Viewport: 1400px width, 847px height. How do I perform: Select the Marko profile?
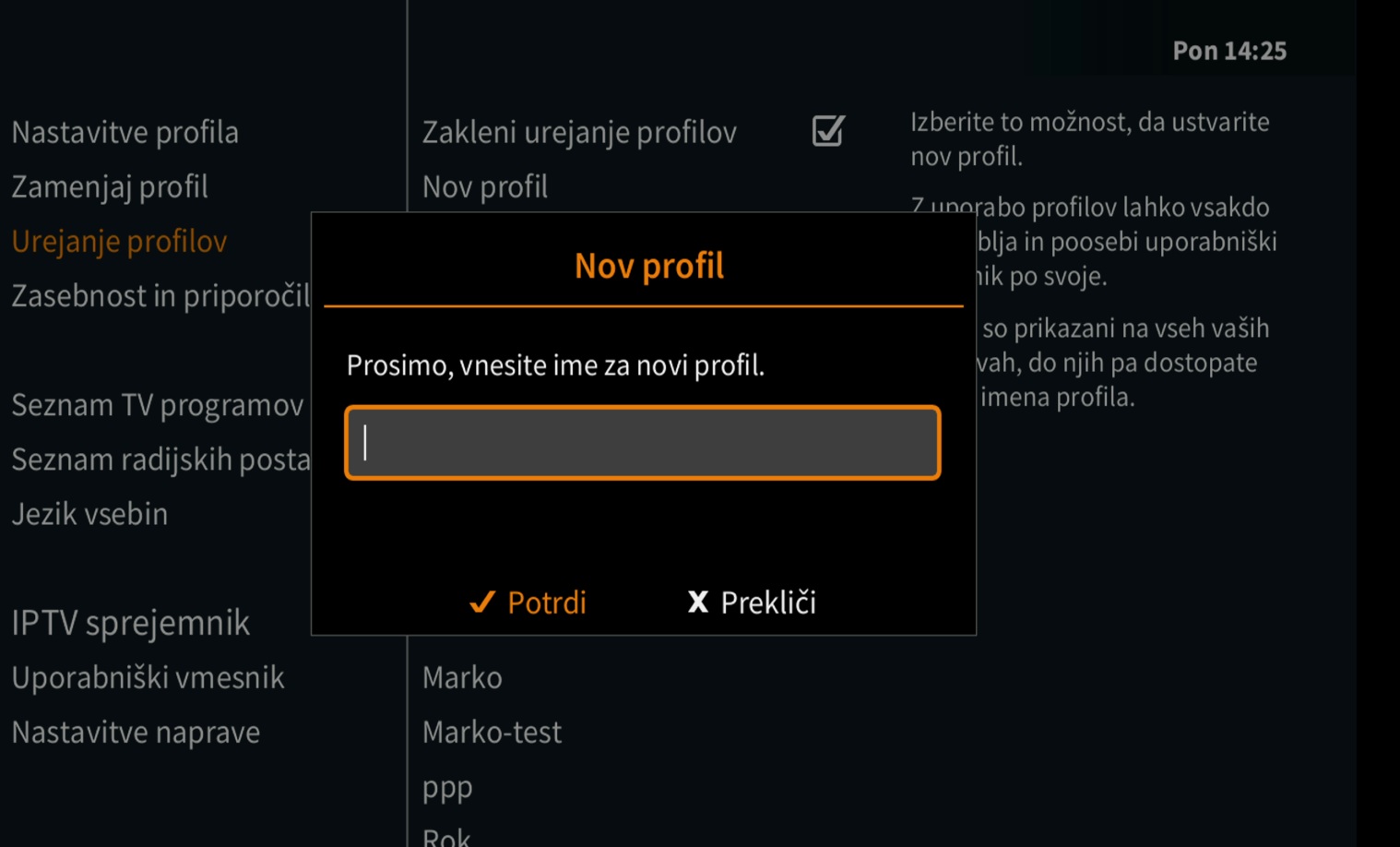pos(462,678)
